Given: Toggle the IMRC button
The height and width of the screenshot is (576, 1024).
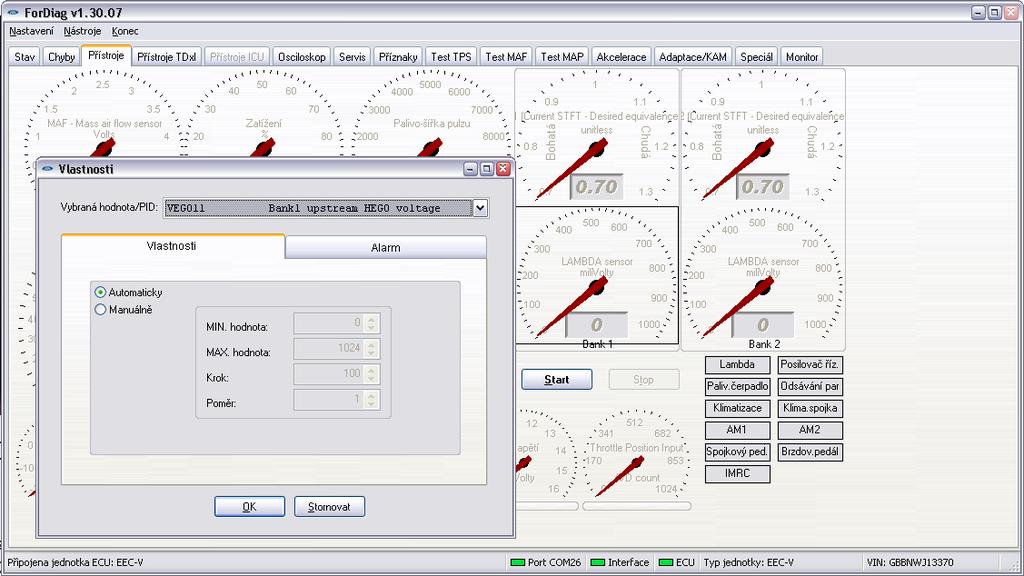Looking at the screenshot, I should 737,473.
